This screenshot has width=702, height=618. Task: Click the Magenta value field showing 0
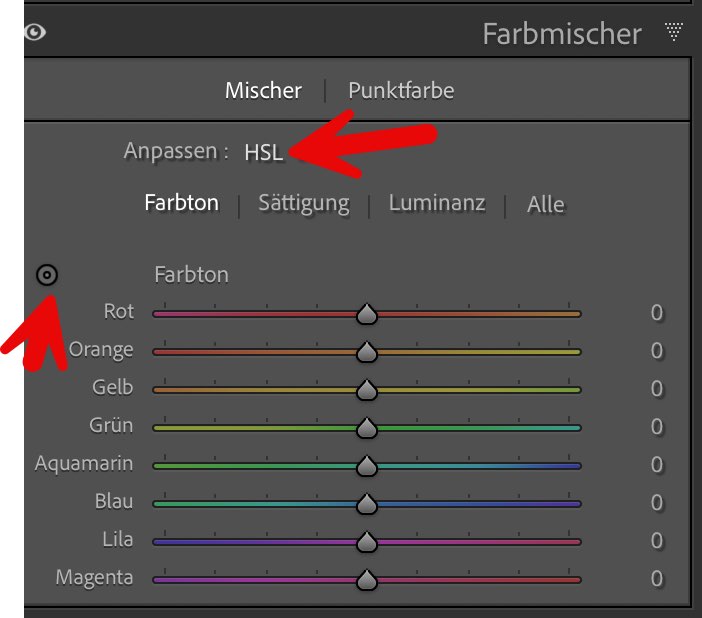point(657,579)
